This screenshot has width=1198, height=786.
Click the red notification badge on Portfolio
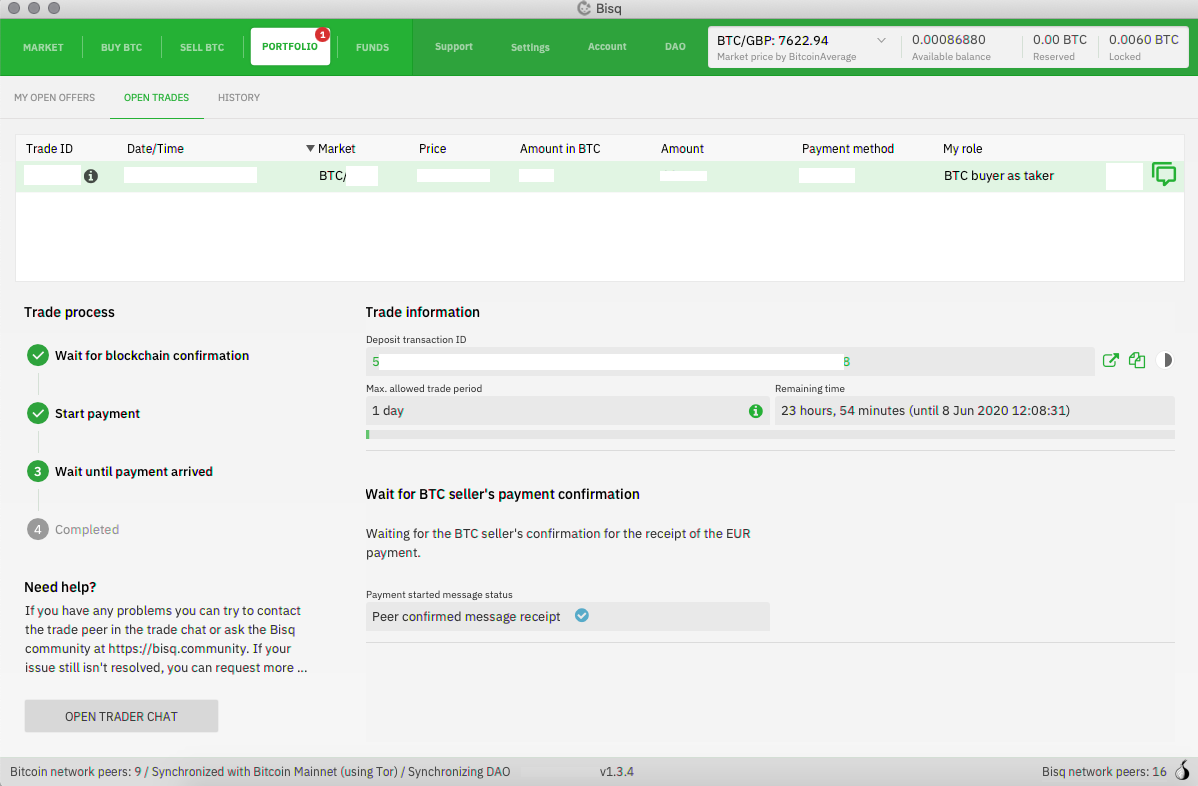click(322, 34)
